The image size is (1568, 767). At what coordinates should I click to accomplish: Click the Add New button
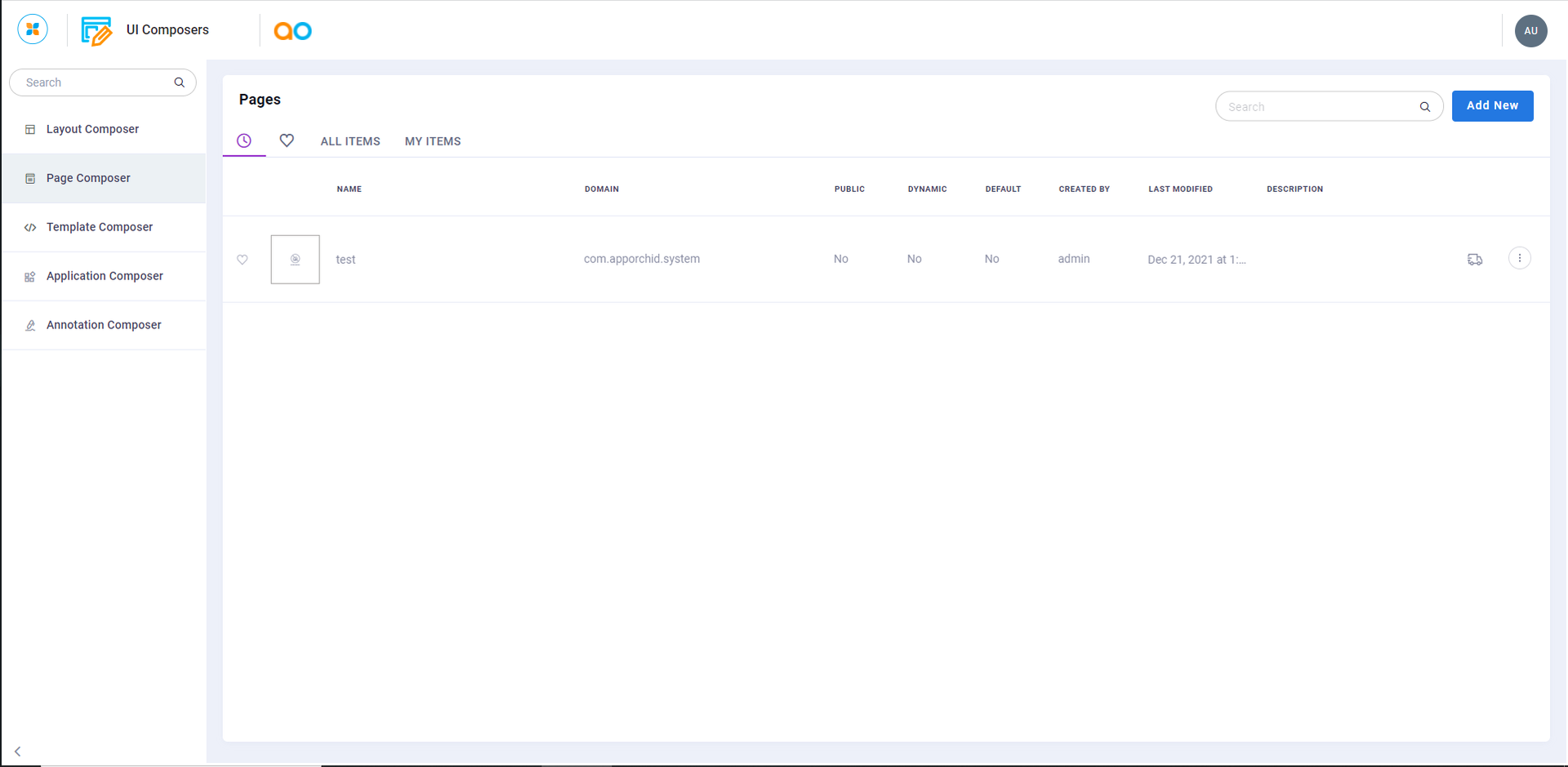(x=1492, y=106)
